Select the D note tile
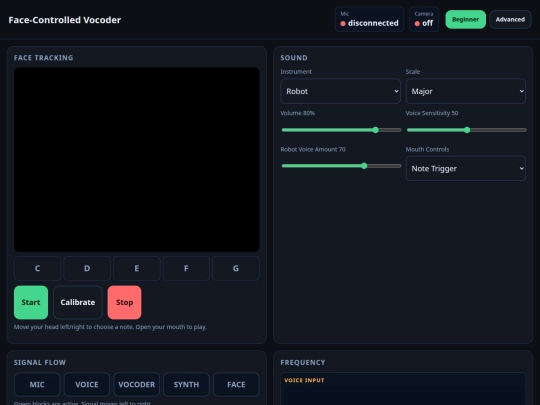Screen dimensions: 540x405 pos(87,268)
